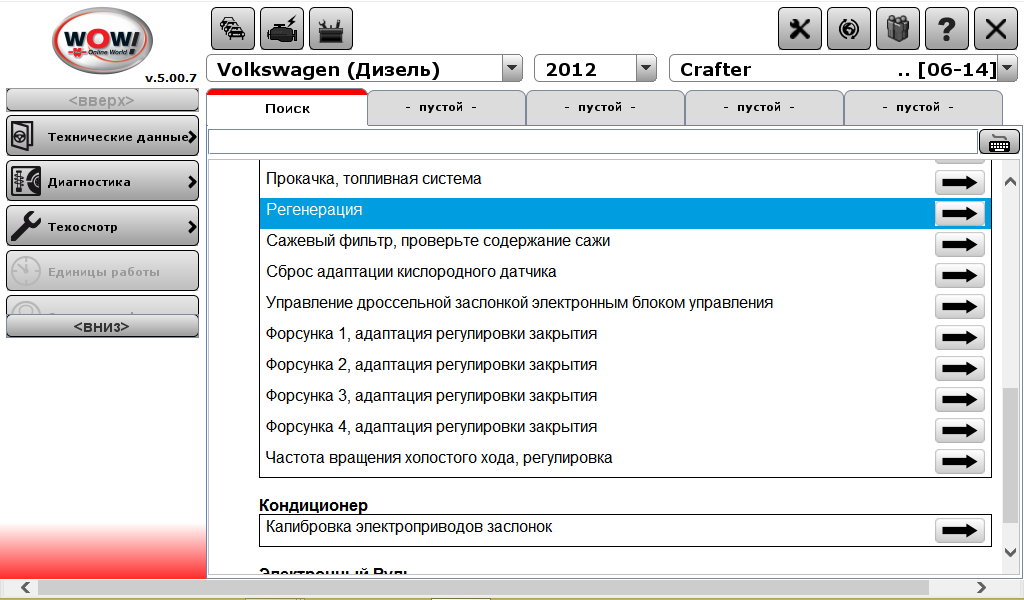Open the engine diagnostics toolbar icon
This screenshot has width=1024, height=600.
click(x=282, y=29)
